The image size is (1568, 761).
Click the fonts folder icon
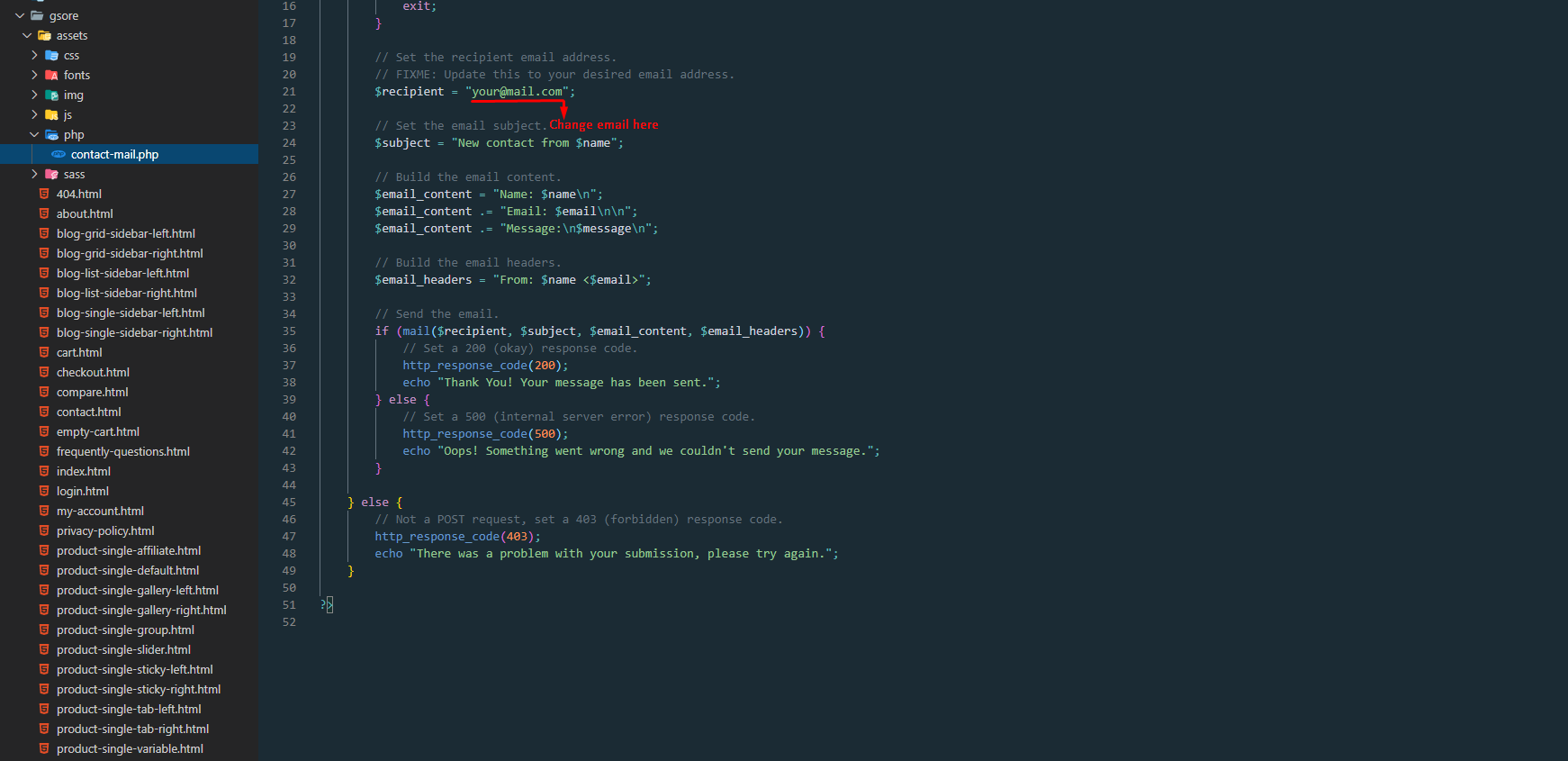52,76
